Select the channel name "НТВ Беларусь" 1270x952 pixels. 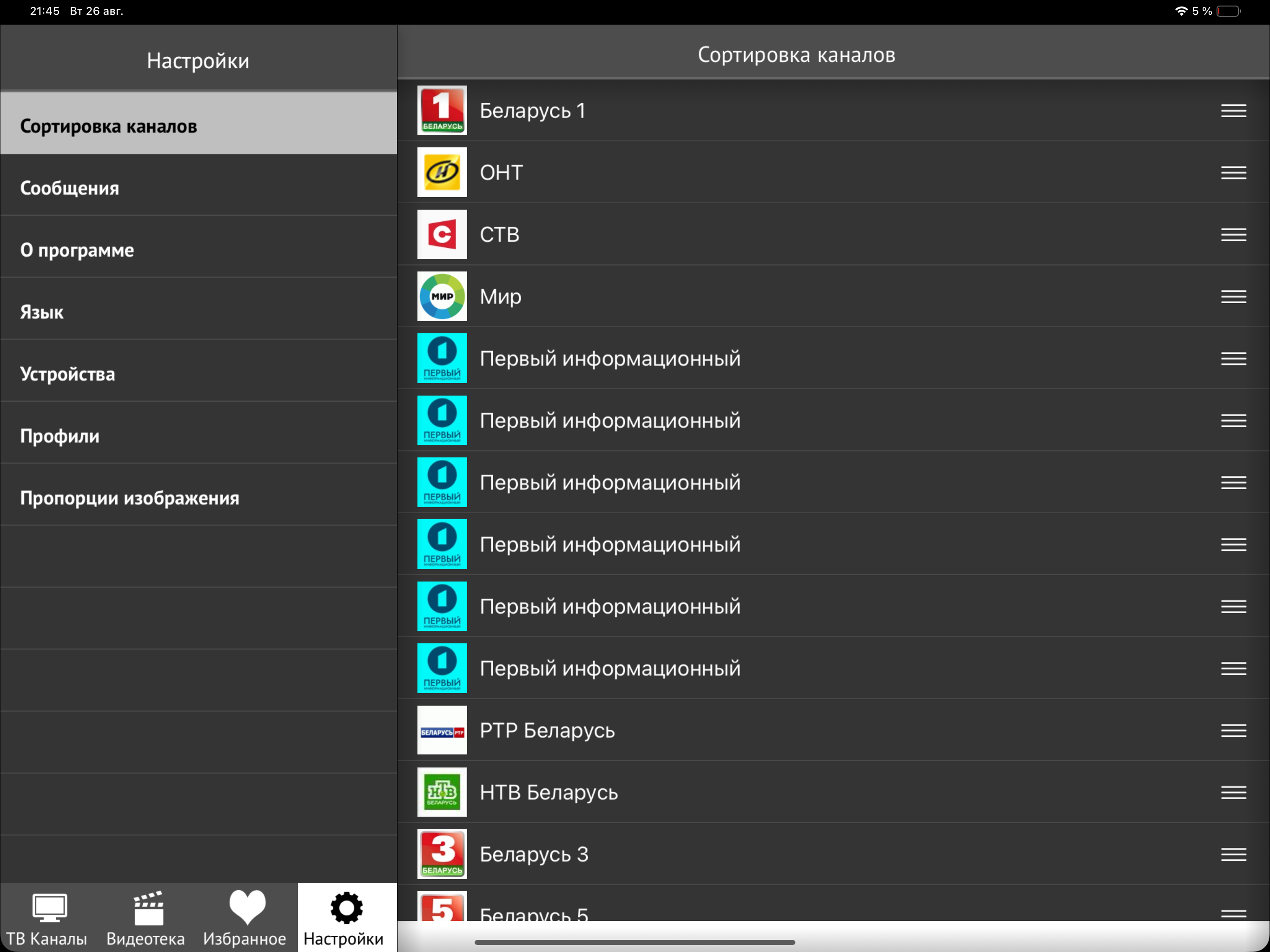coord(549,793)
